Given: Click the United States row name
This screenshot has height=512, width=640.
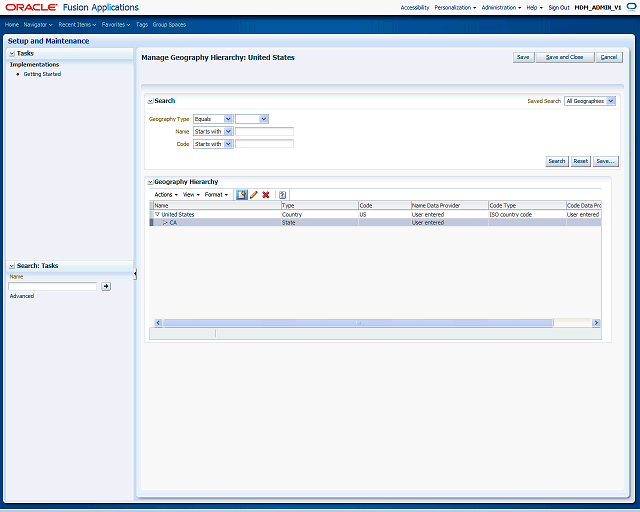Looking at the screenshot, I should 178,214.
